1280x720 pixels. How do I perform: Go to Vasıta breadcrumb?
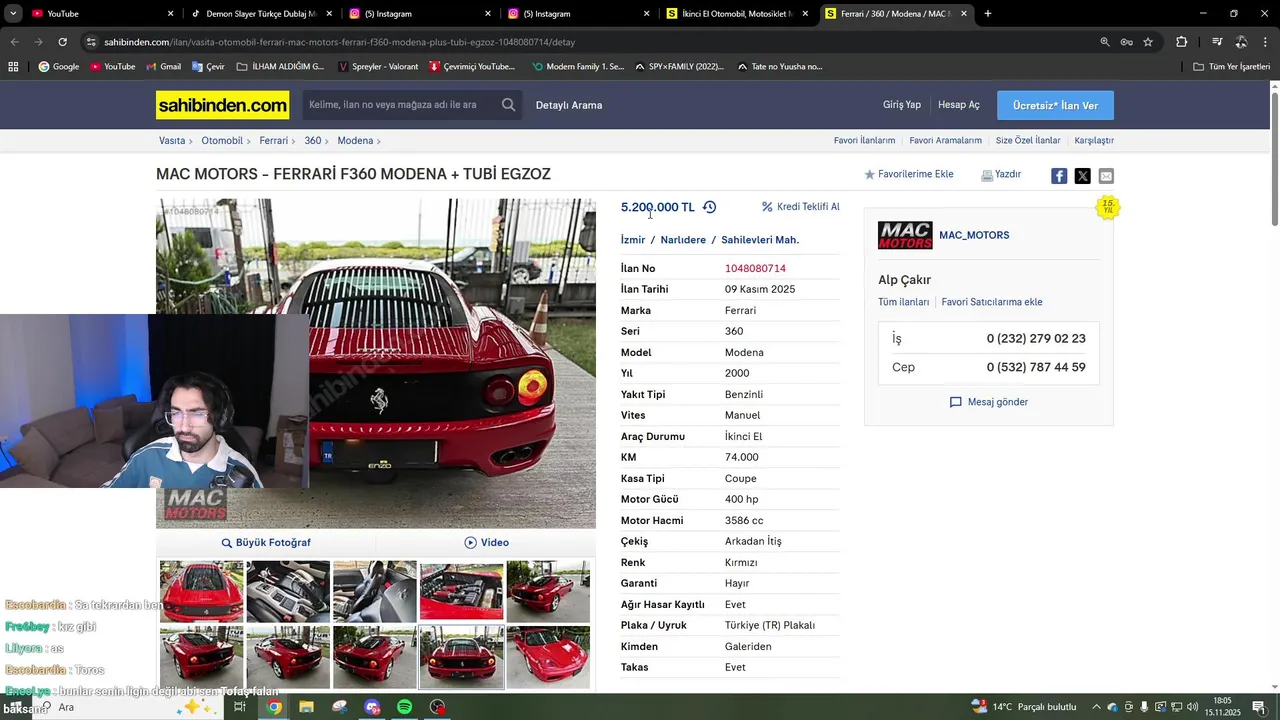[172, 141]
